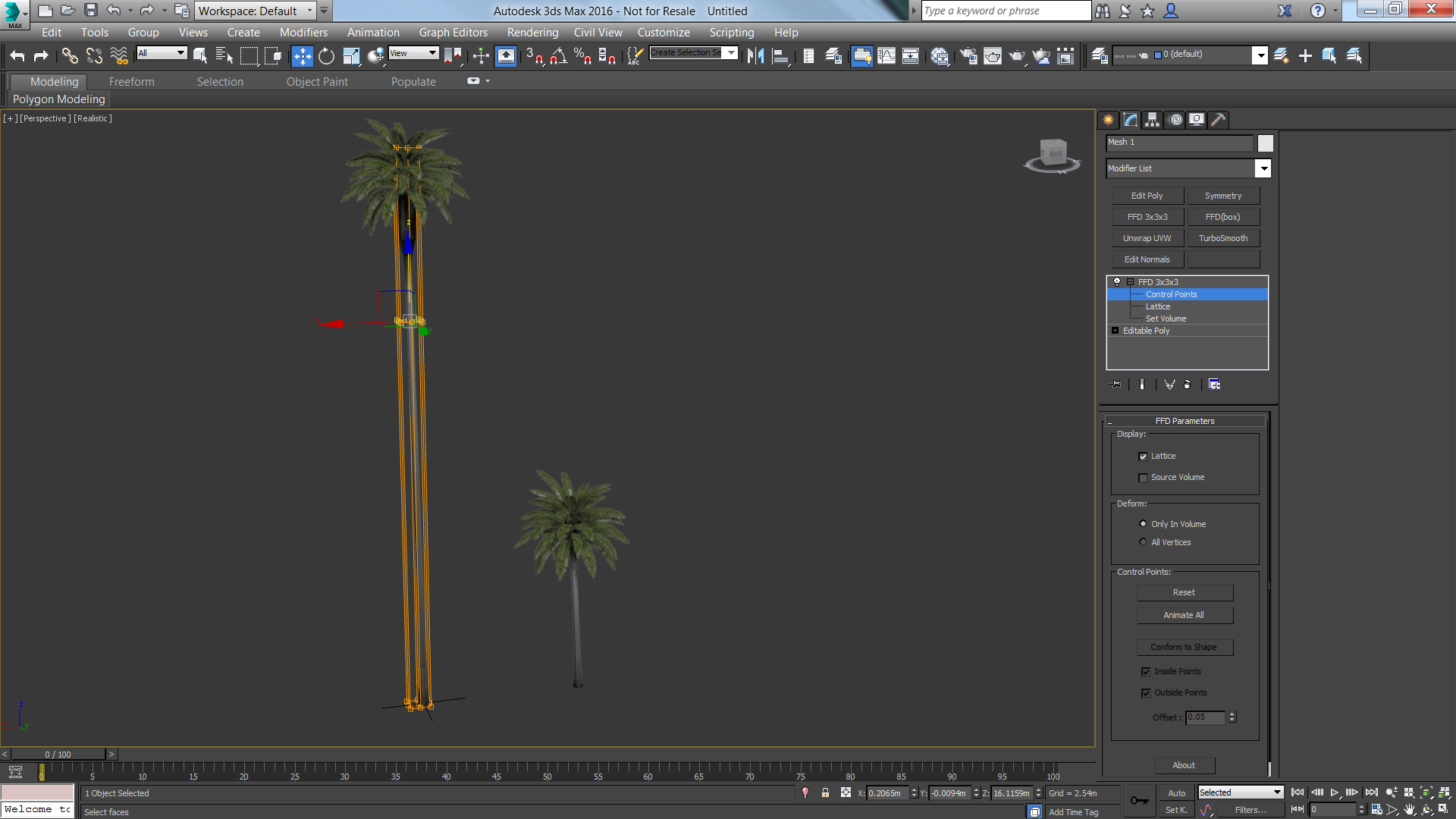Activate the Select and Rotate tool
Image resolution: width=1456 pixels, height=819 pixels.
326,55
